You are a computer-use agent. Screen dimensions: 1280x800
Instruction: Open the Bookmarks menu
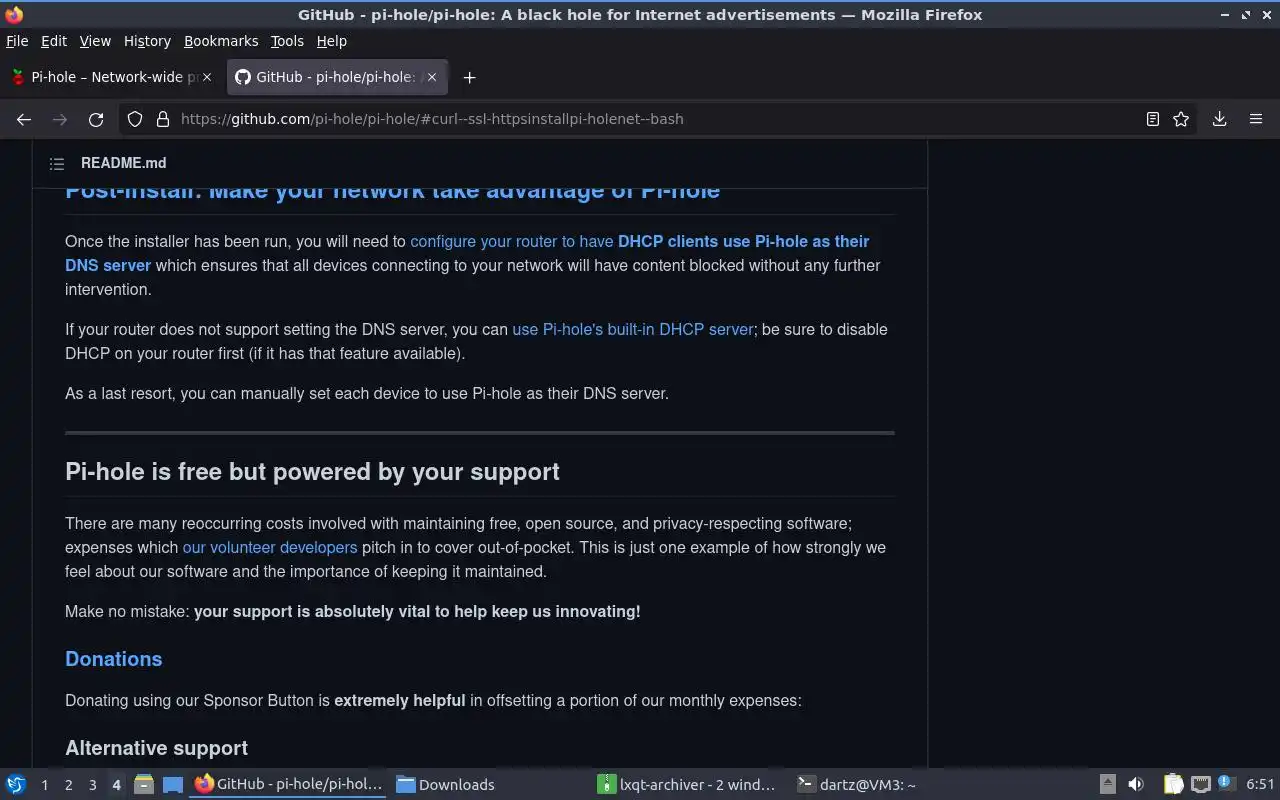click(221, 41)
